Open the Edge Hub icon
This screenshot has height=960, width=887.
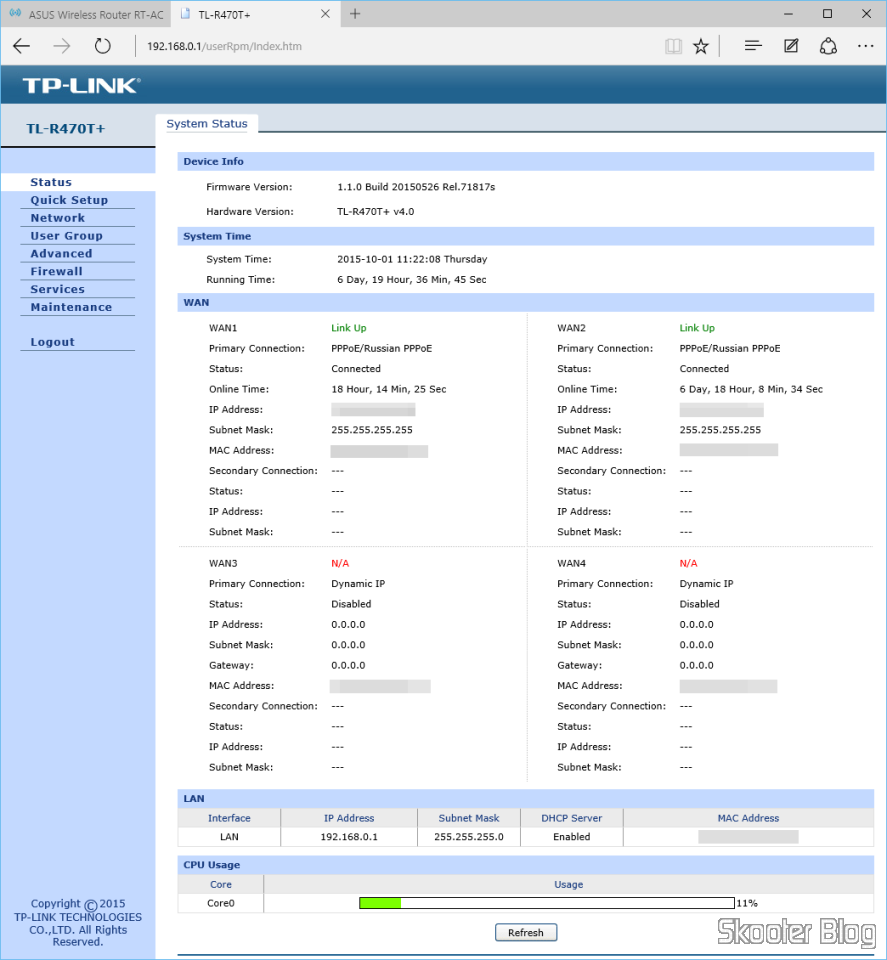point(753,46)
